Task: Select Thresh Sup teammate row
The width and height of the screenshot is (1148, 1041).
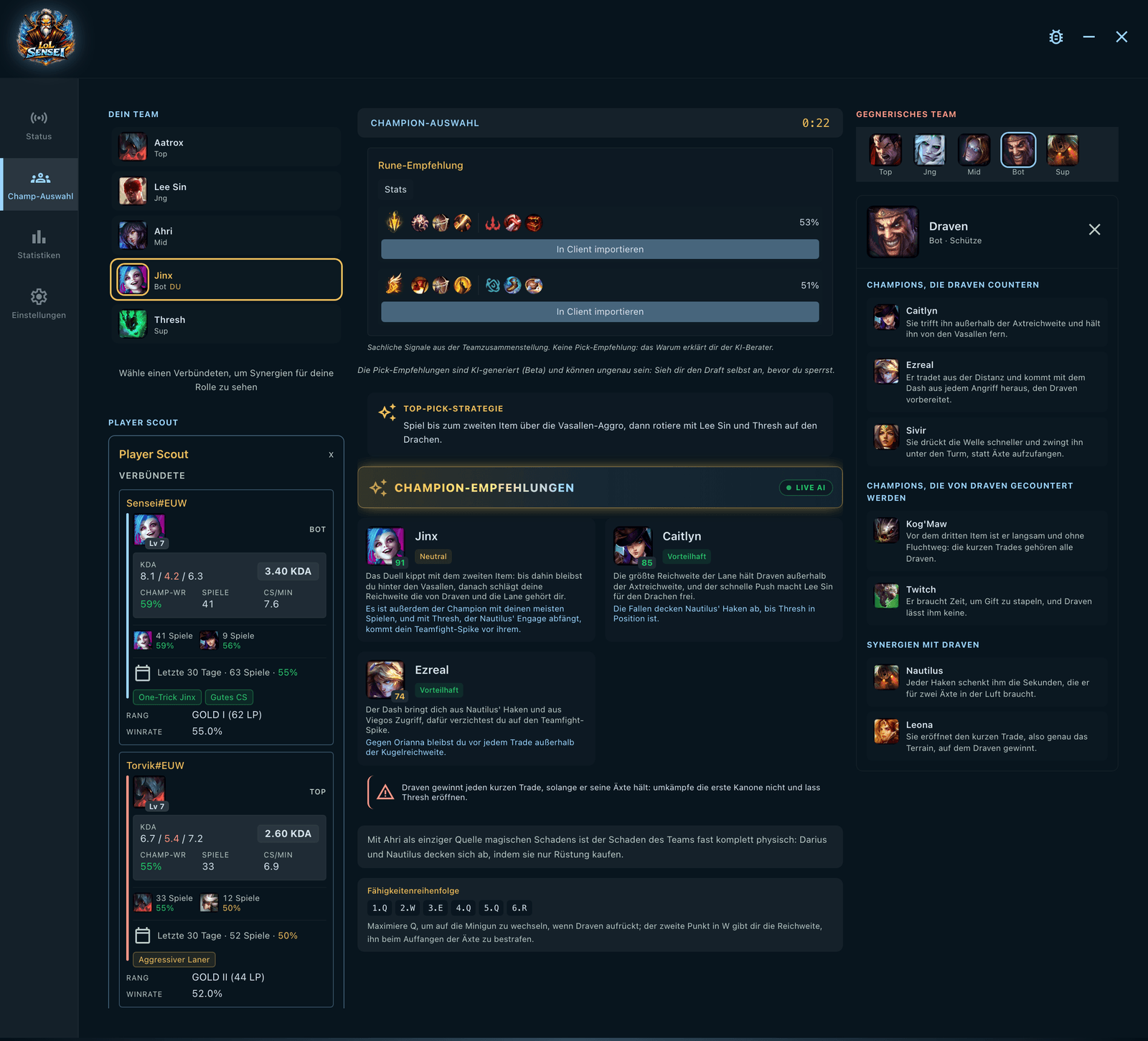Action: 226,324
